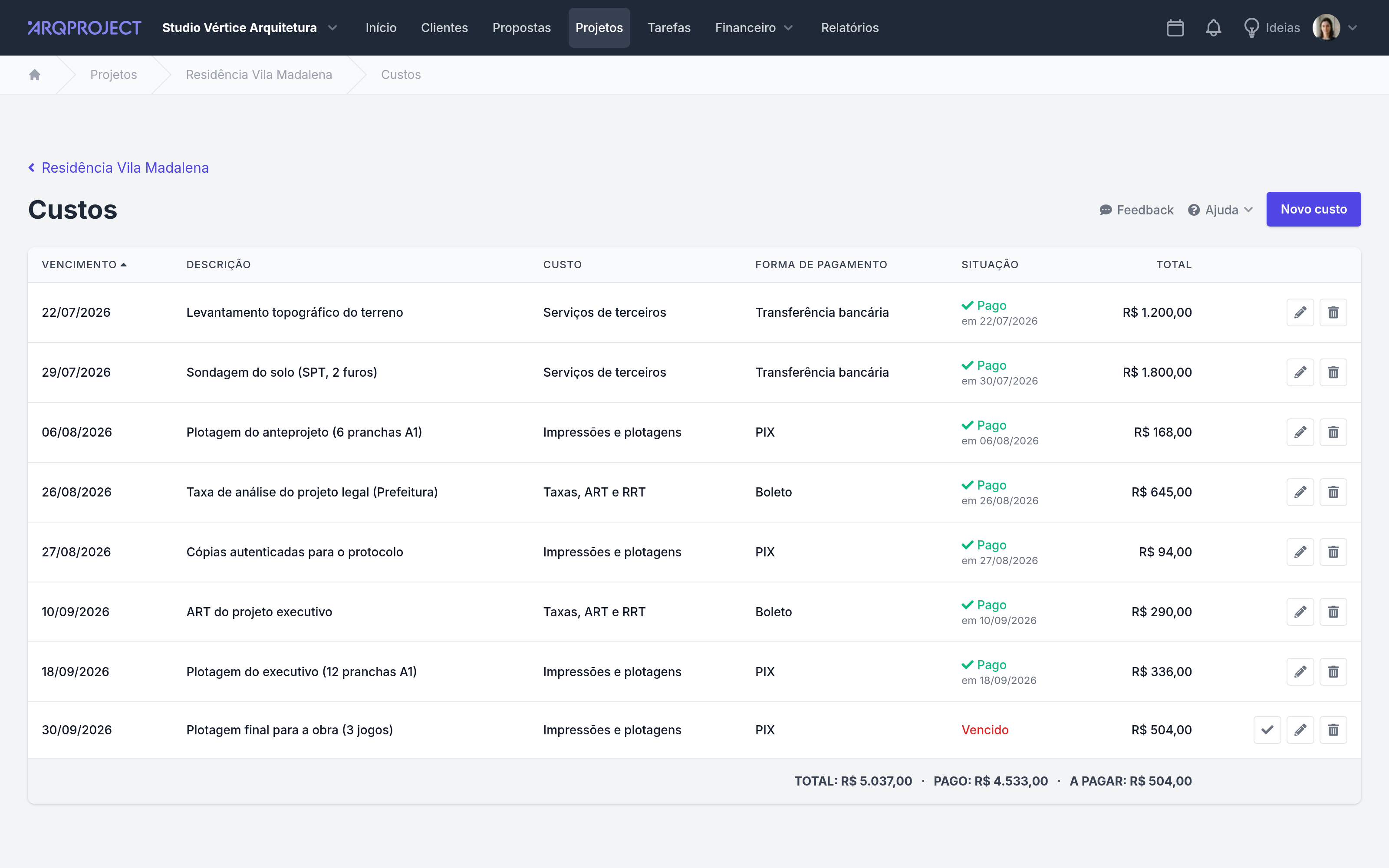Screen dimensions: 1389x868
Task: Delete ART do projeto executivo cost
Action: tap(1333, 612)
